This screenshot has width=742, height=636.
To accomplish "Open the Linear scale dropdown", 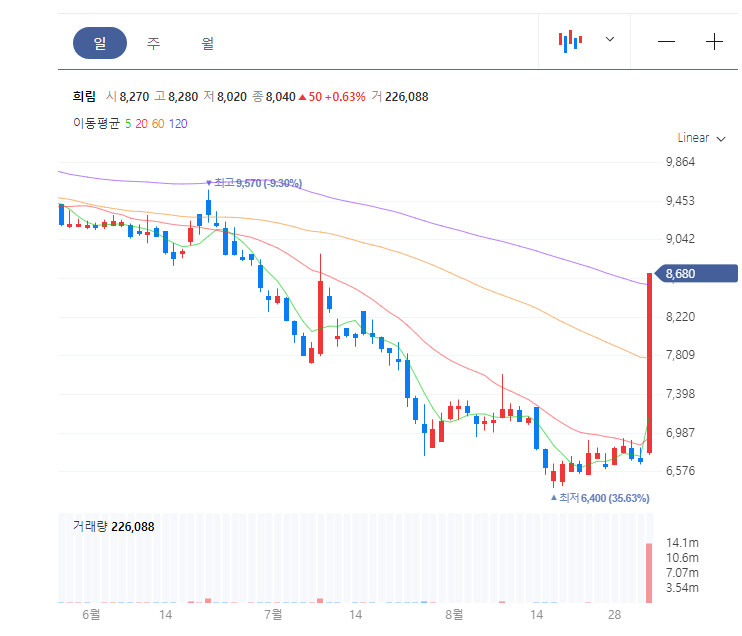I will (x=701, y=138).
